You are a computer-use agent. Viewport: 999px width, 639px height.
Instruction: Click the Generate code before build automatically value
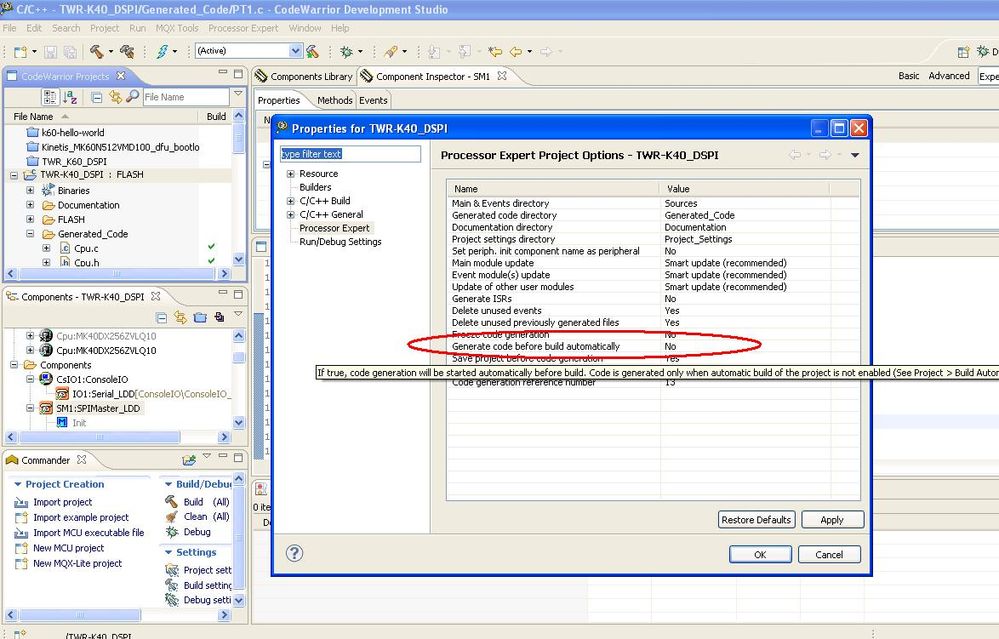tap(670, 347)
